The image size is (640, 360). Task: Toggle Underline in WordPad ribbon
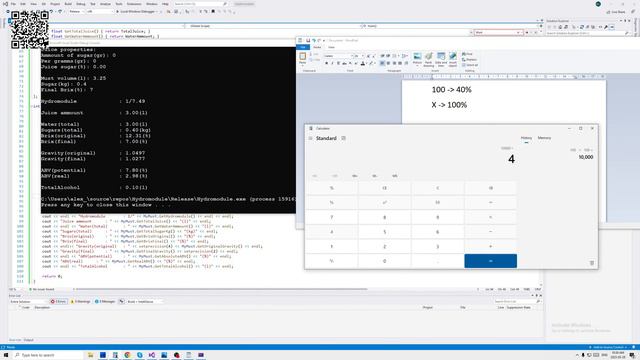338,63
